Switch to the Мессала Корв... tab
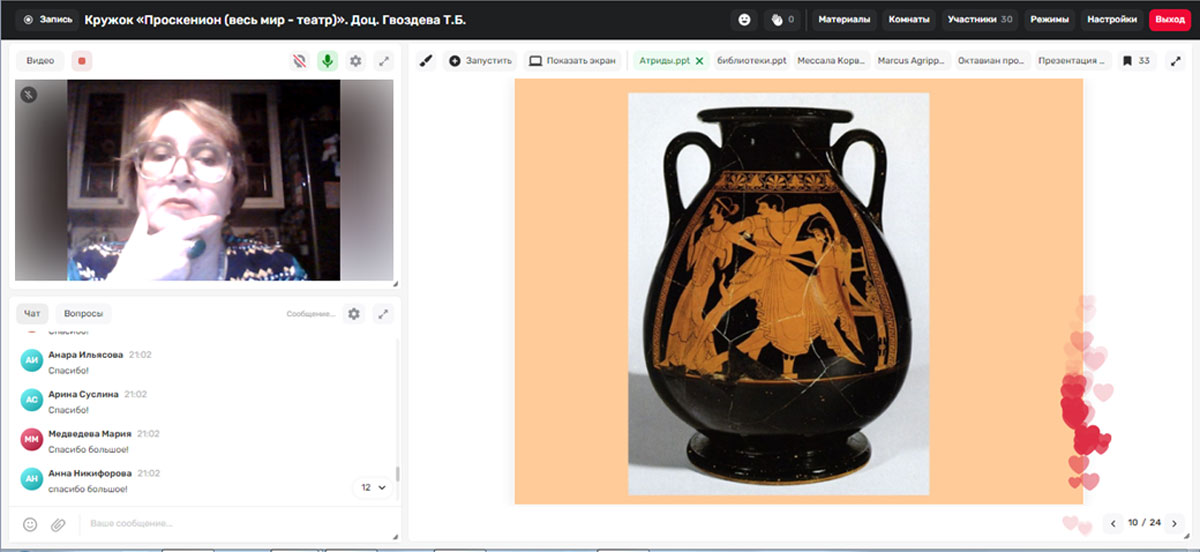The height and width of the screenshot is (552, 1200). coord(832,61)
